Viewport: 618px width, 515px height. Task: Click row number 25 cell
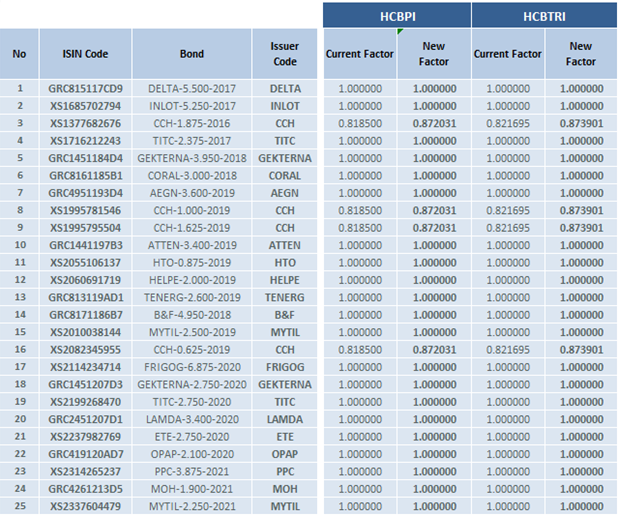tap(19, 506)
